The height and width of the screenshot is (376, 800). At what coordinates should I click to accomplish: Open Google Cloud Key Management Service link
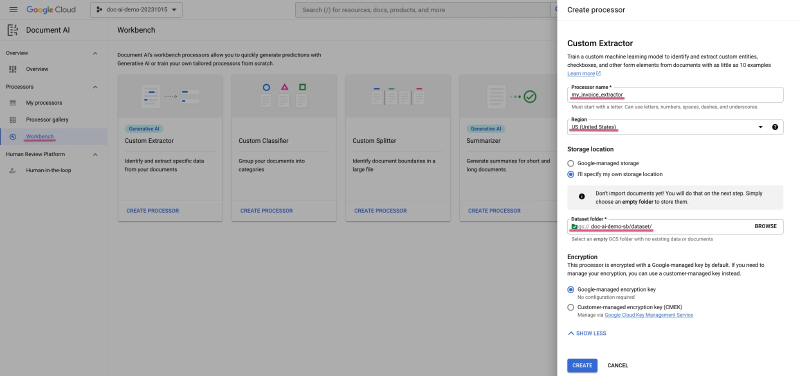(x=649, y=315)
